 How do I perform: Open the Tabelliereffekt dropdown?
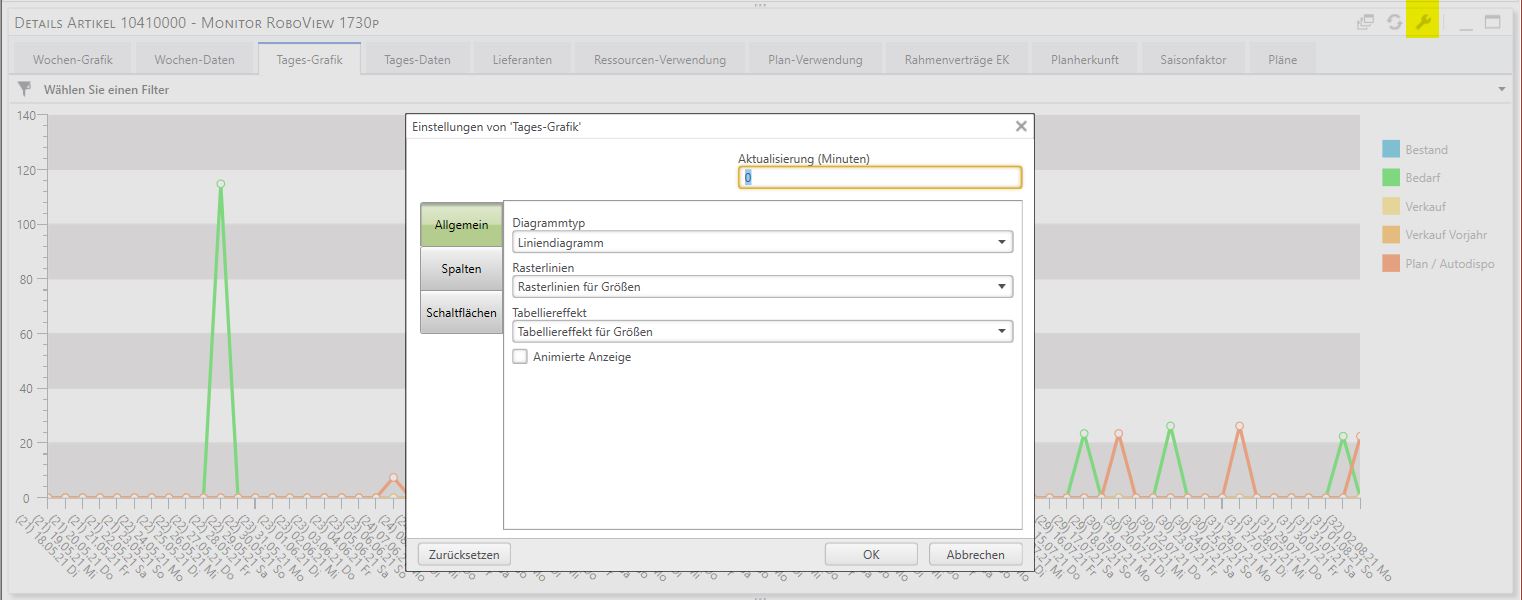762,331
